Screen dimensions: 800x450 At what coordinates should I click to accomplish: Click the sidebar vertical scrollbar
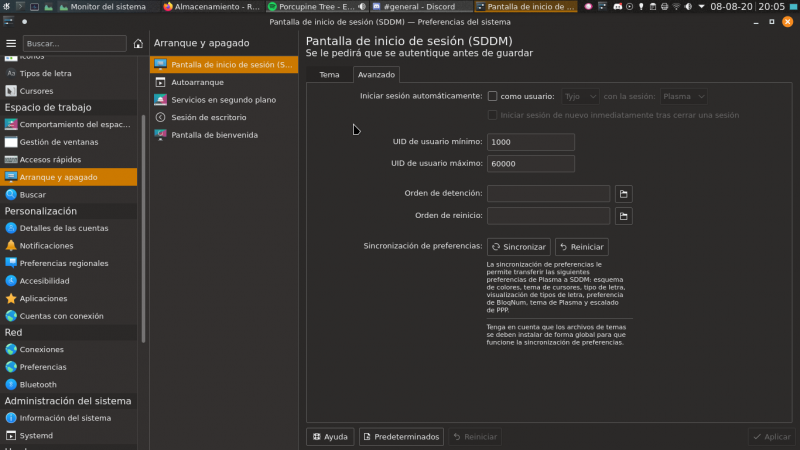[143, 229]
